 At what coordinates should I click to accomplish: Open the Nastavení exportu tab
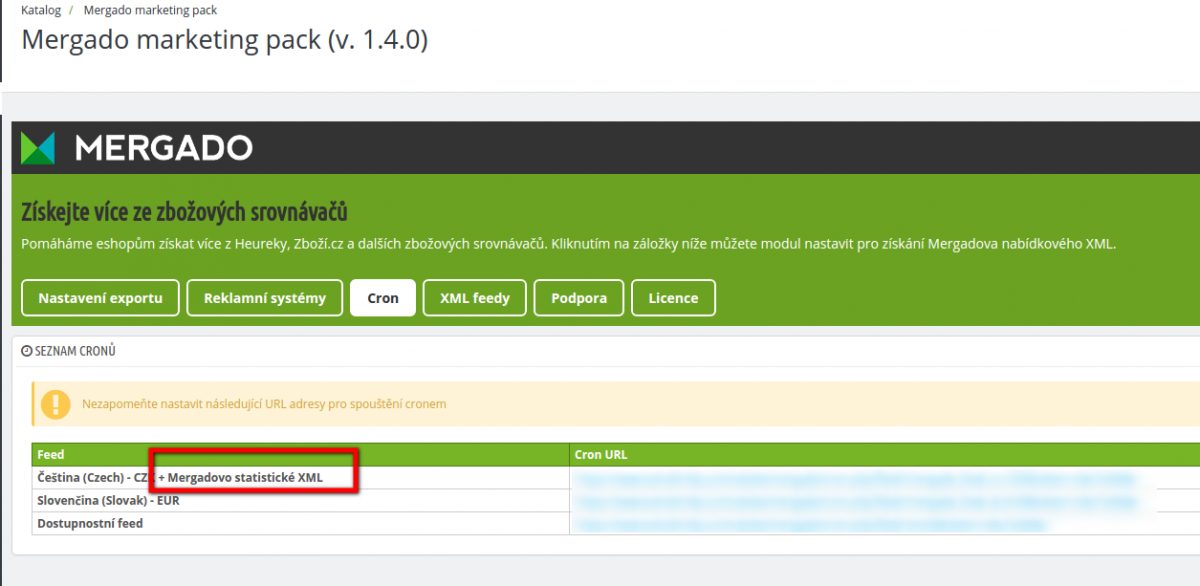(100, 298)
